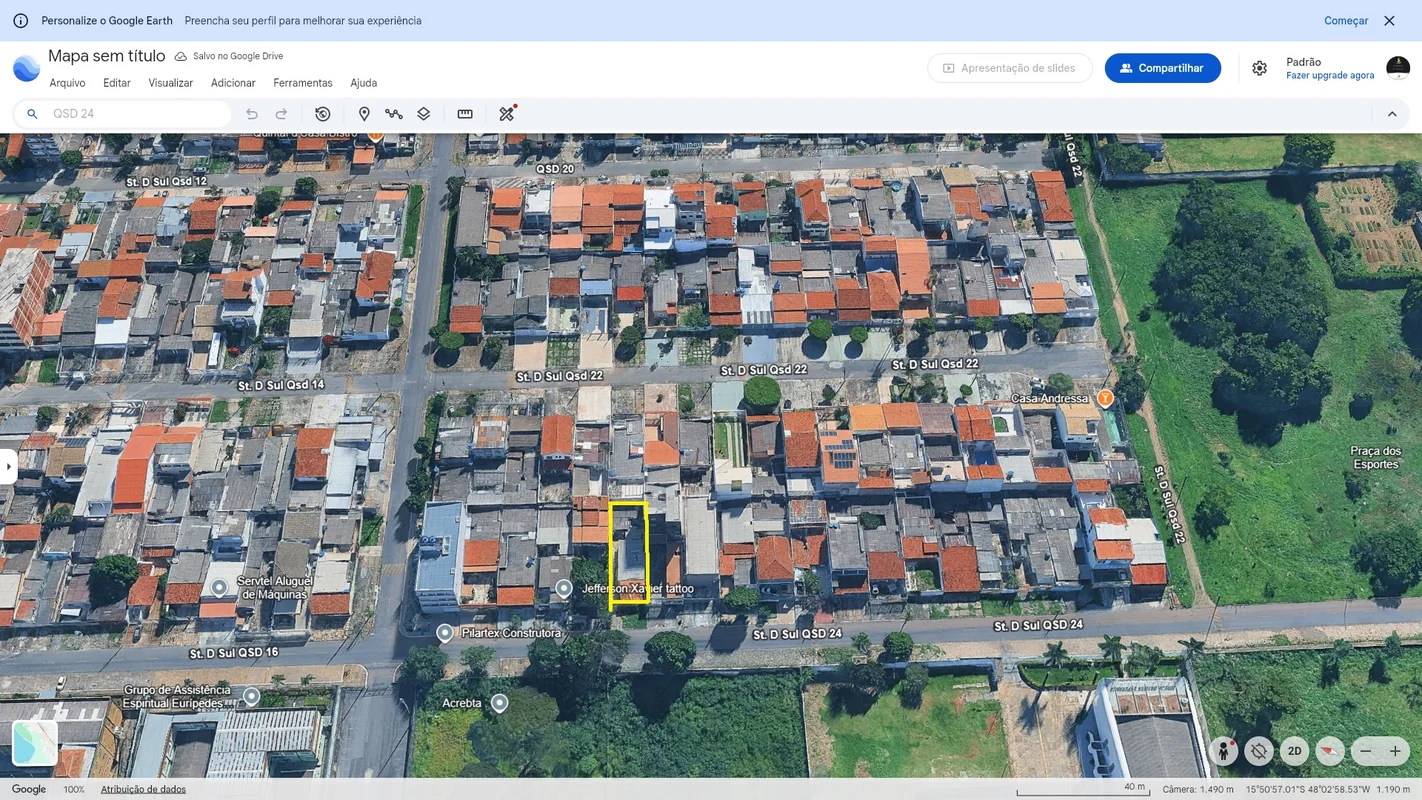Image resolution: width=1422 pixels, height=800 pixels.
Task: Redo the last action
Action: [282, 114]
